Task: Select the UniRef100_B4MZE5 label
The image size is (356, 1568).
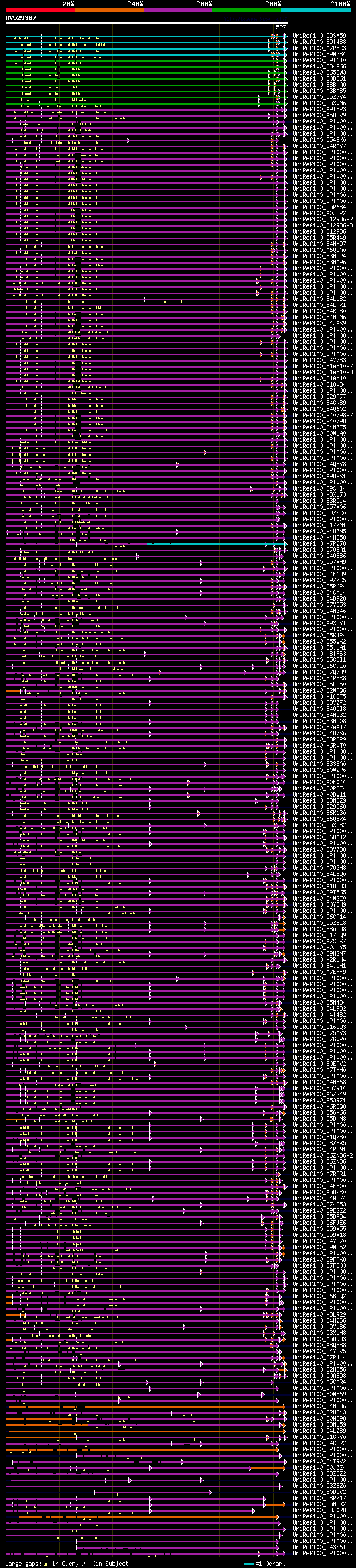Action: (319, 427)
